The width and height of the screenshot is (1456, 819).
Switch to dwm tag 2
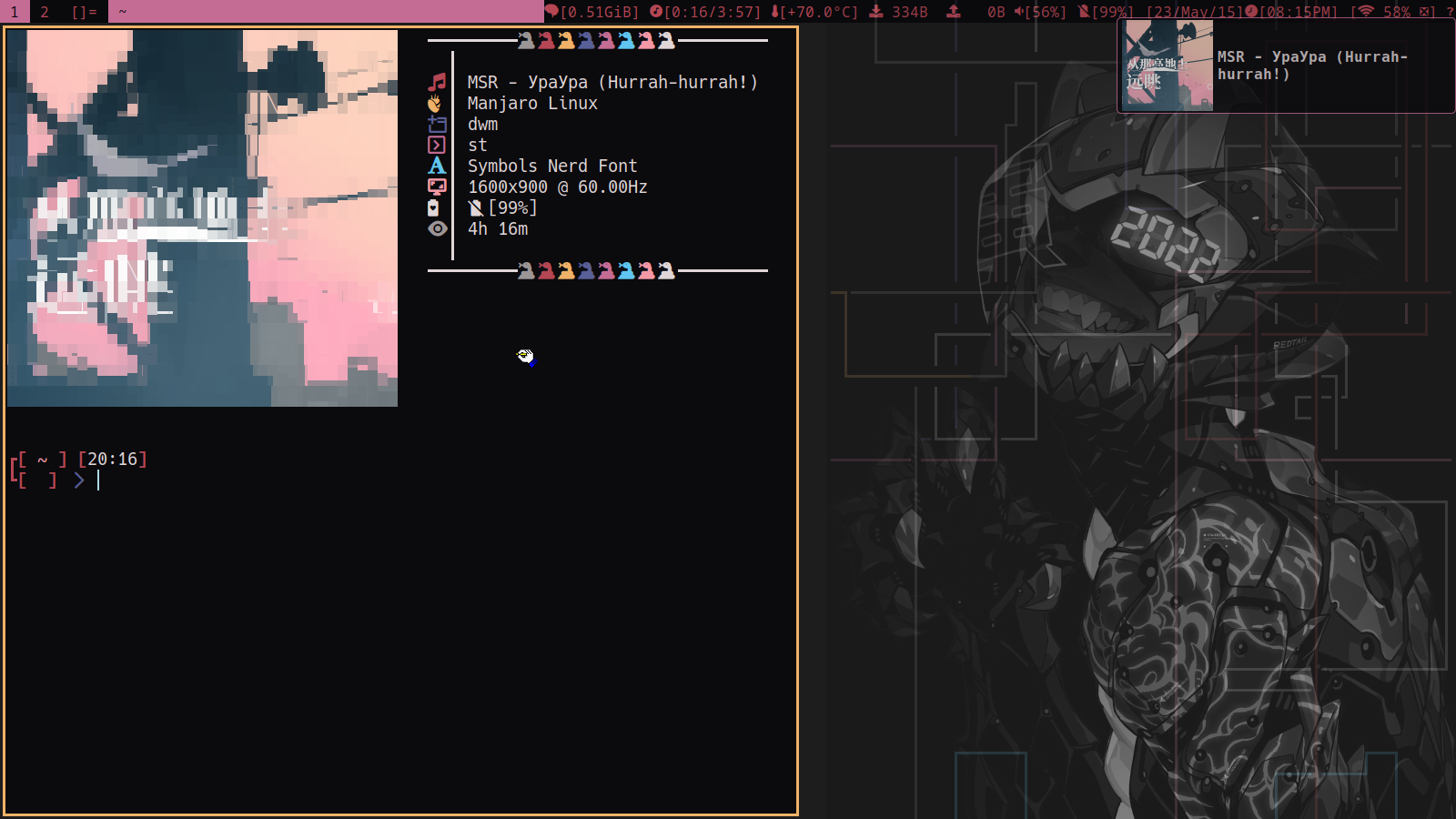45,12
